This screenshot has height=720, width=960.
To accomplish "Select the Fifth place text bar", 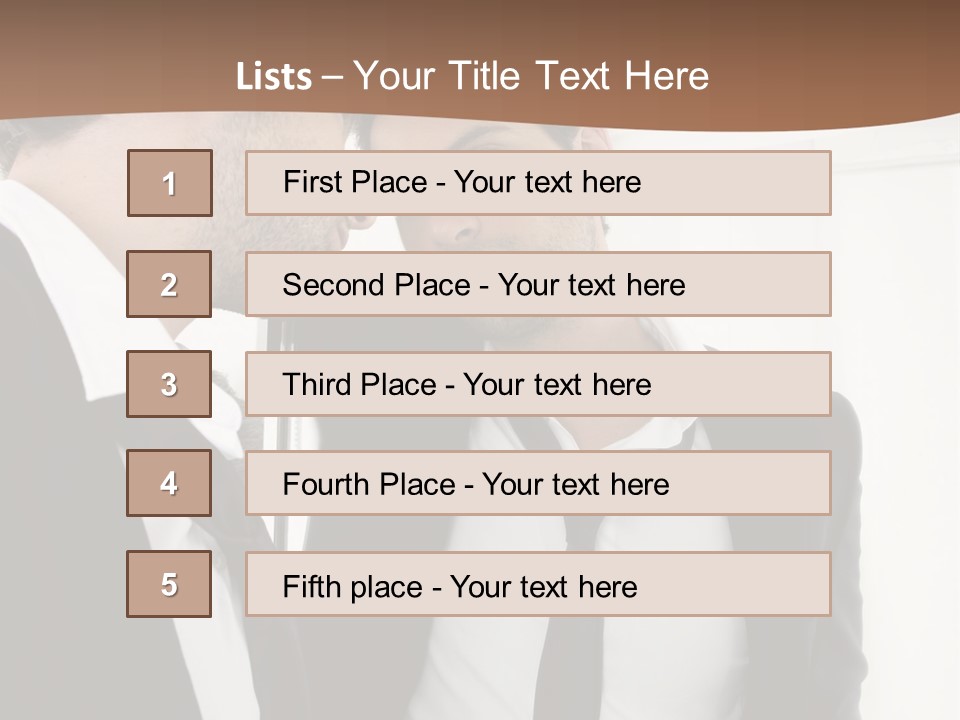I will [538, 584].
